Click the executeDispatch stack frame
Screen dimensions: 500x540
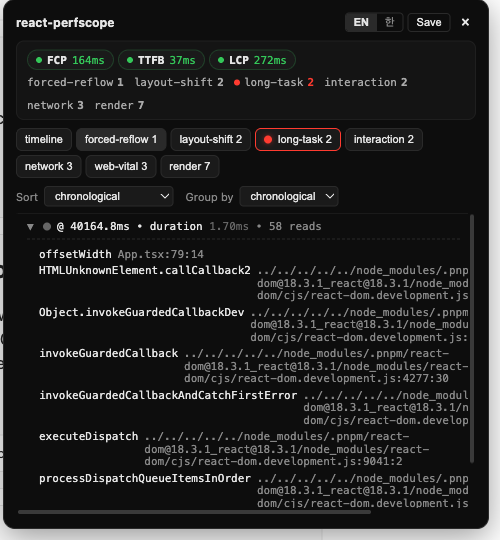[x=88, y=436]
